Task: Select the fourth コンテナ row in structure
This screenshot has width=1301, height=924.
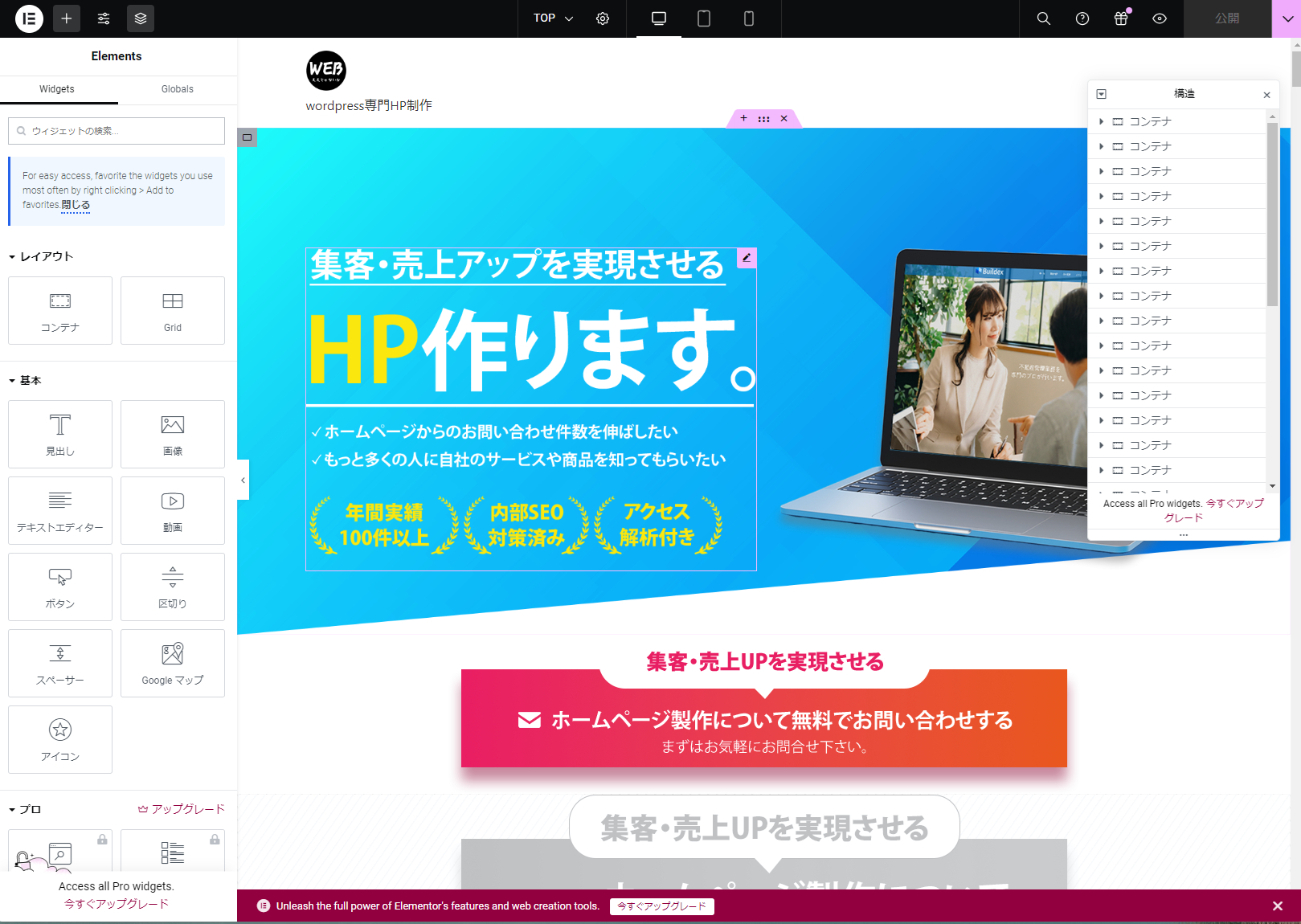Action: coord(1177,197)
